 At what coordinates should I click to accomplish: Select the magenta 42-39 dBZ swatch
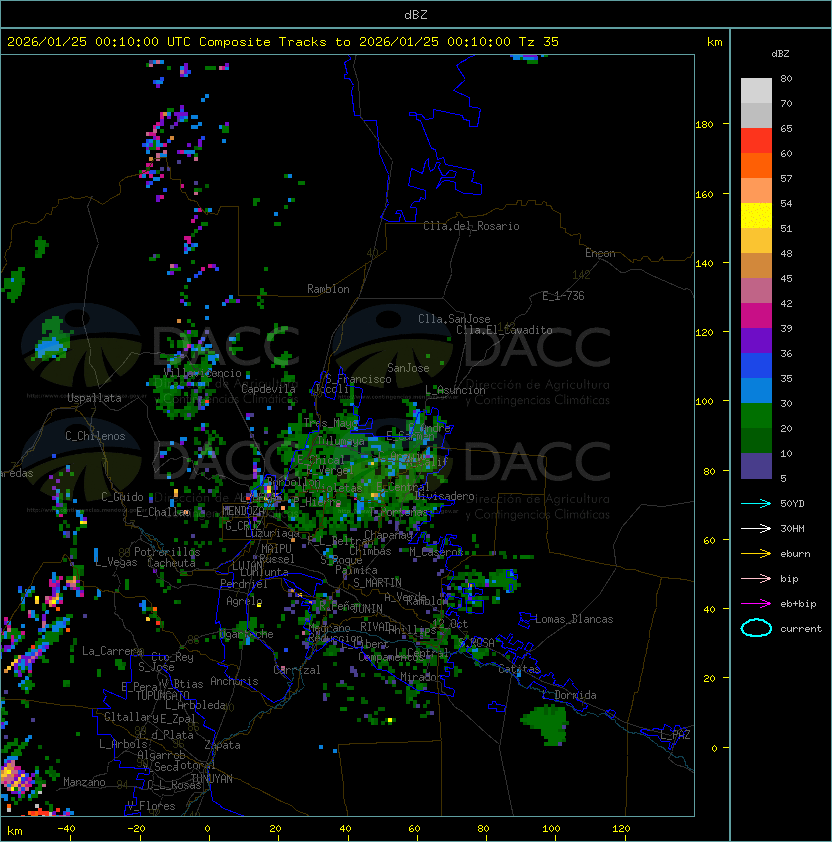coord(756,316)
